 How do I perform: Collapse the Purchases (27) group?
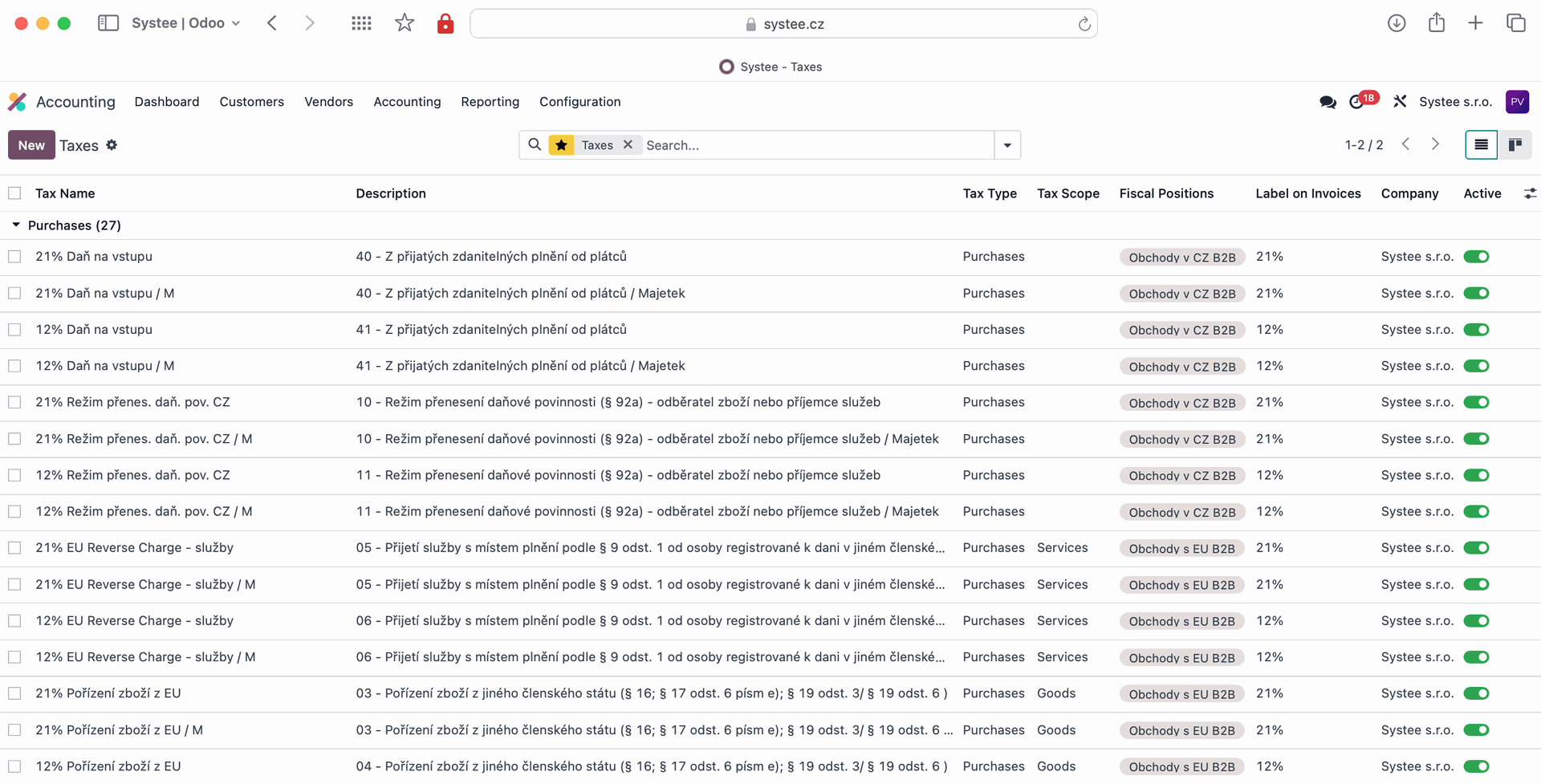tap(16, 225)
